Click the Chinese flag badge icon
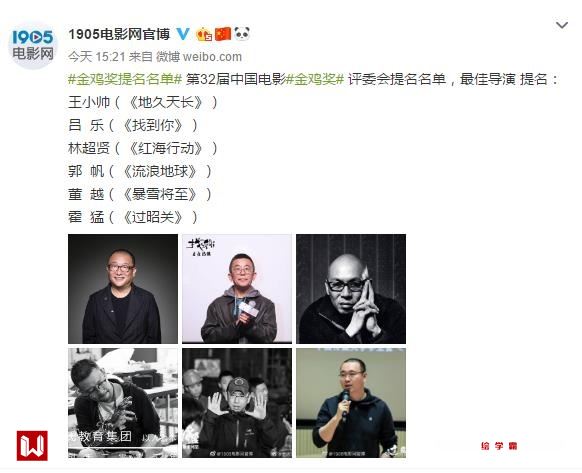 click(223, 34)
